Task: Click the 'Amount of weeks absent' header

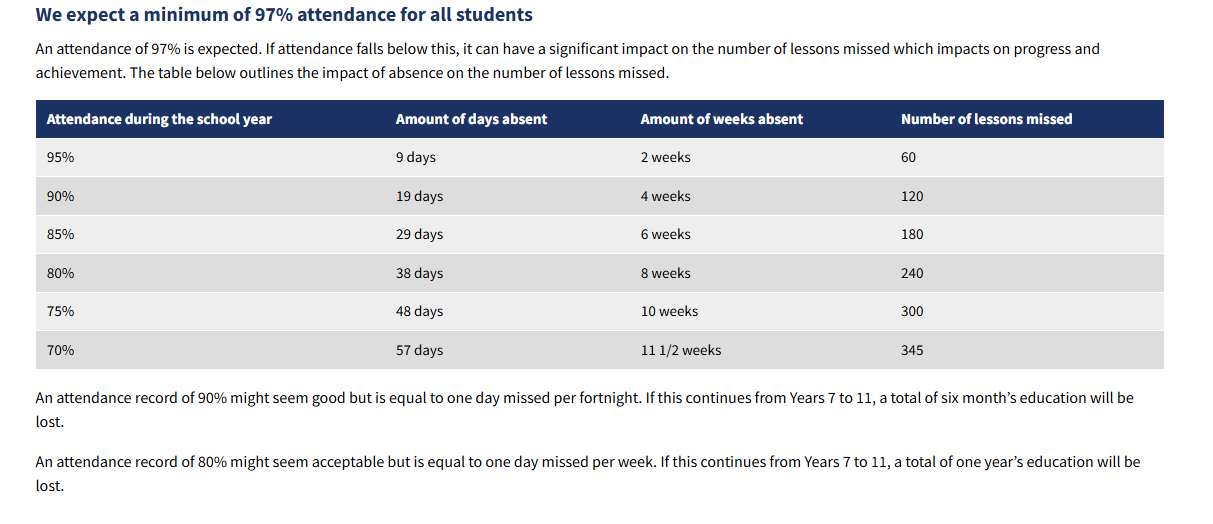Action: click(721, 119)
